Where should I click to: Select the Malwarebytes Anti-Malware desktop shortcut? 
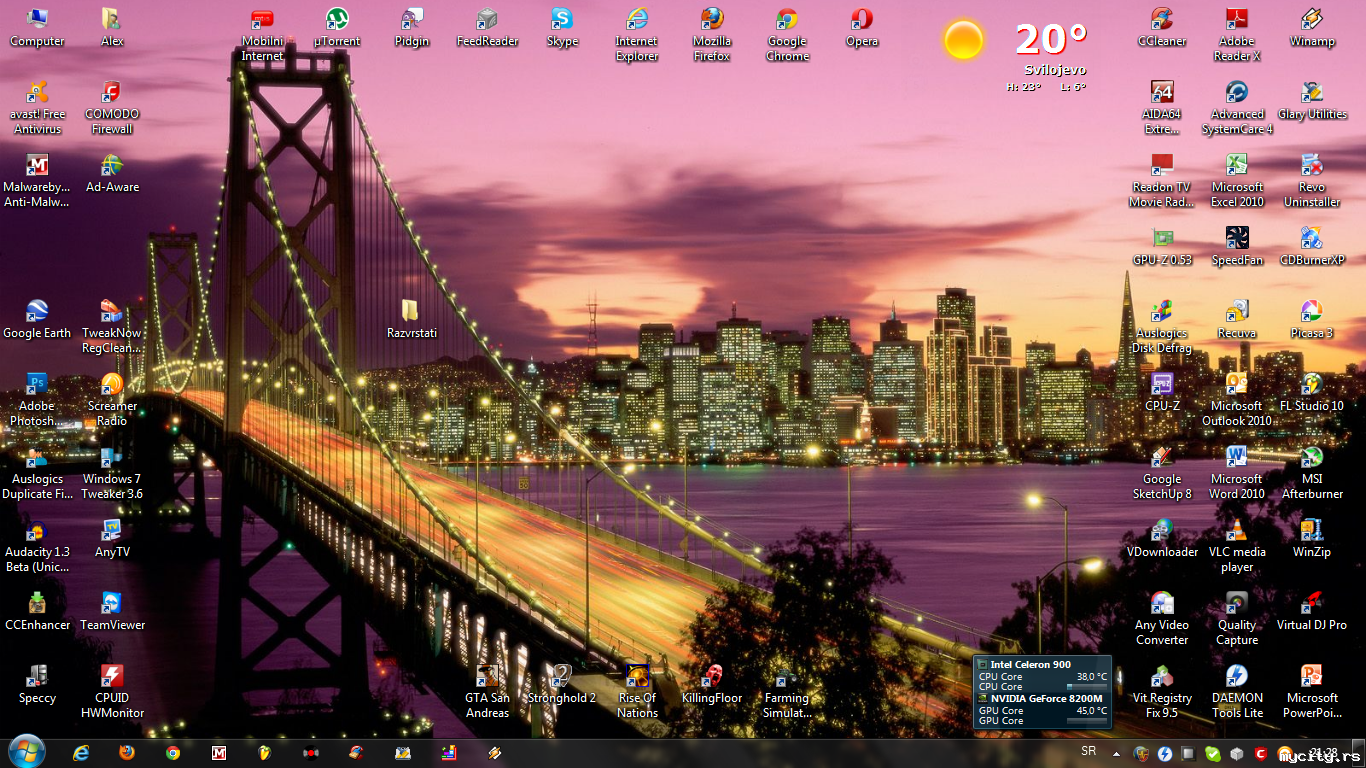[37, 181]
